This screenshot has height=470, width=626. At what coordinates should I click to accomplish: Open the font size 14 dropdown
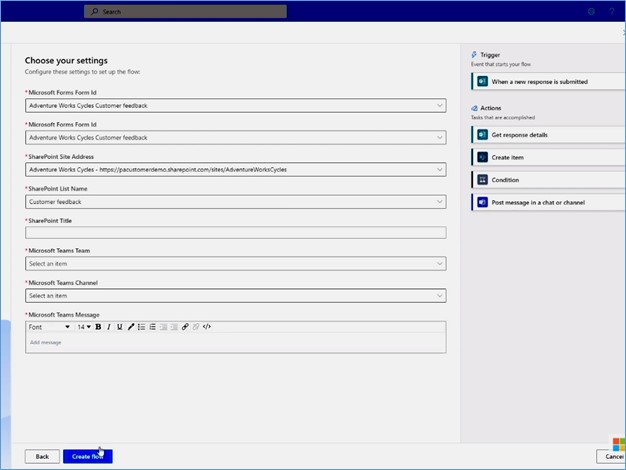pos(84,327)
